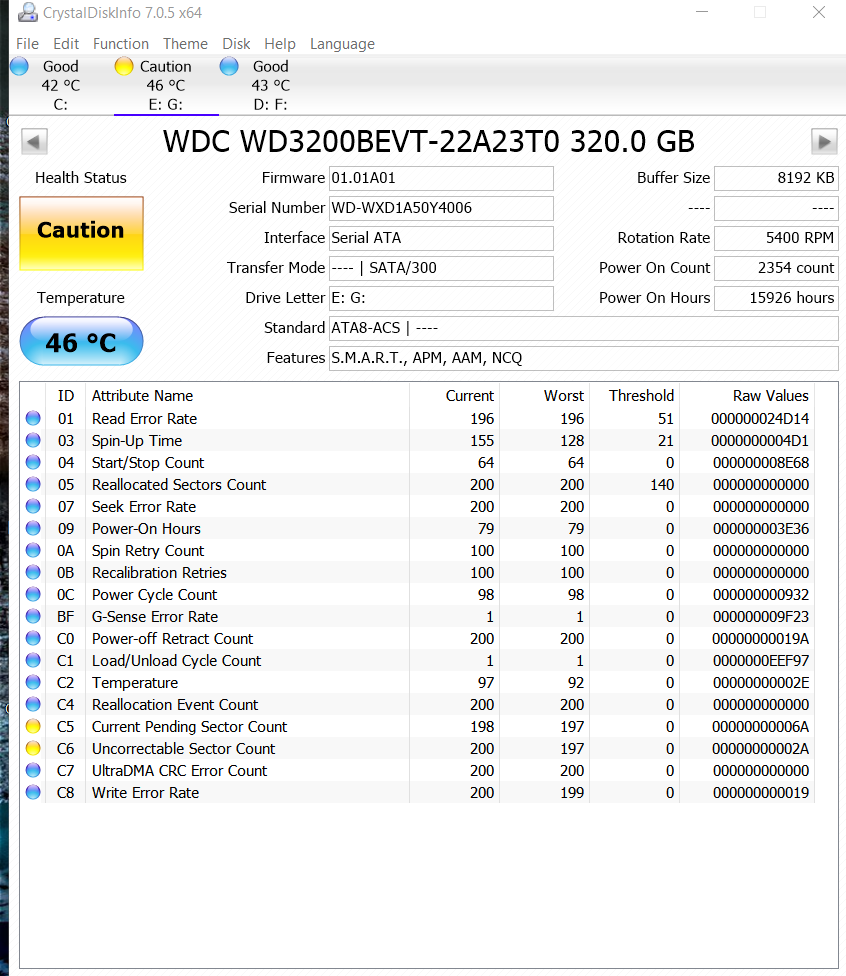
Task: Click raw value 000000000019 in Write Error Rate
Action: coord(761,792)
